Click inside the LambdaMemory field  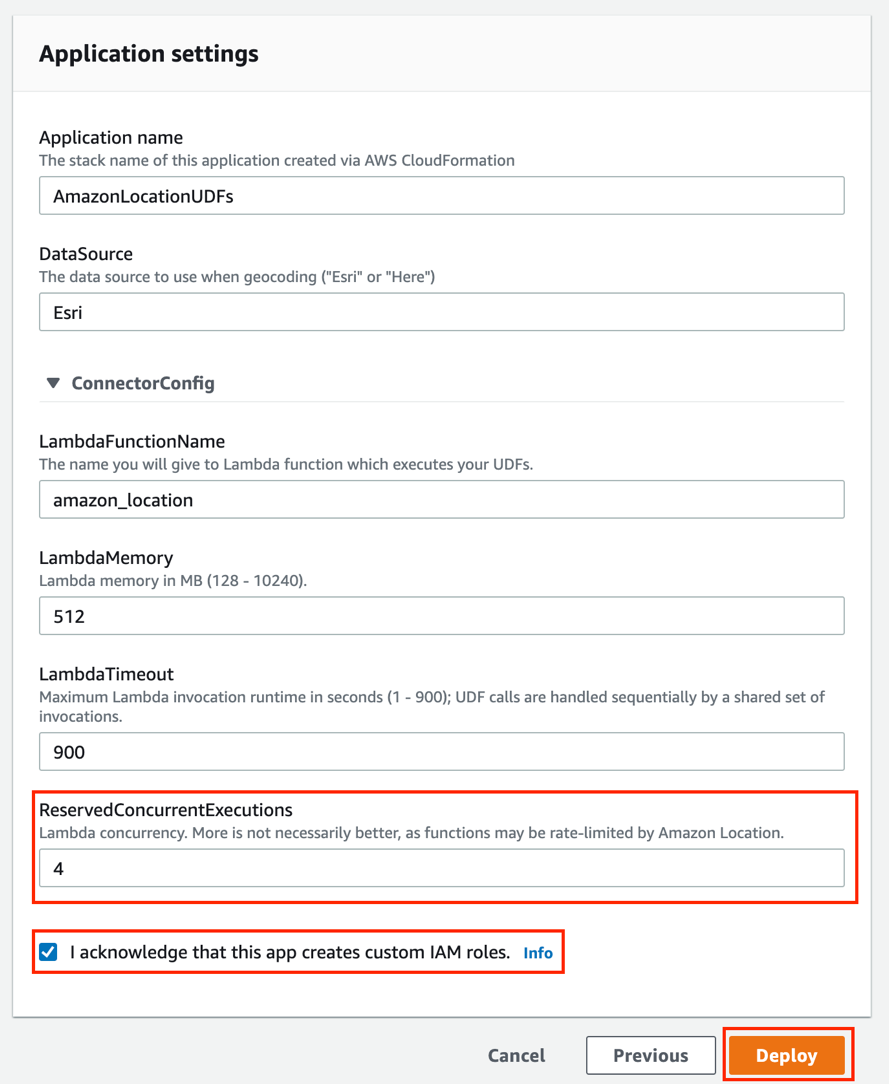(440, 615)
